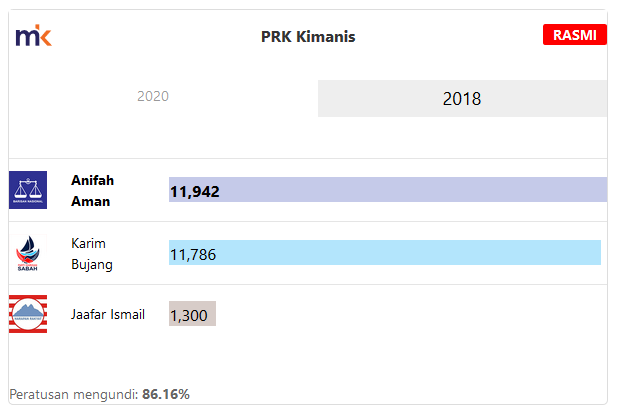Click the red RASMI badge

tap(575, 35)
